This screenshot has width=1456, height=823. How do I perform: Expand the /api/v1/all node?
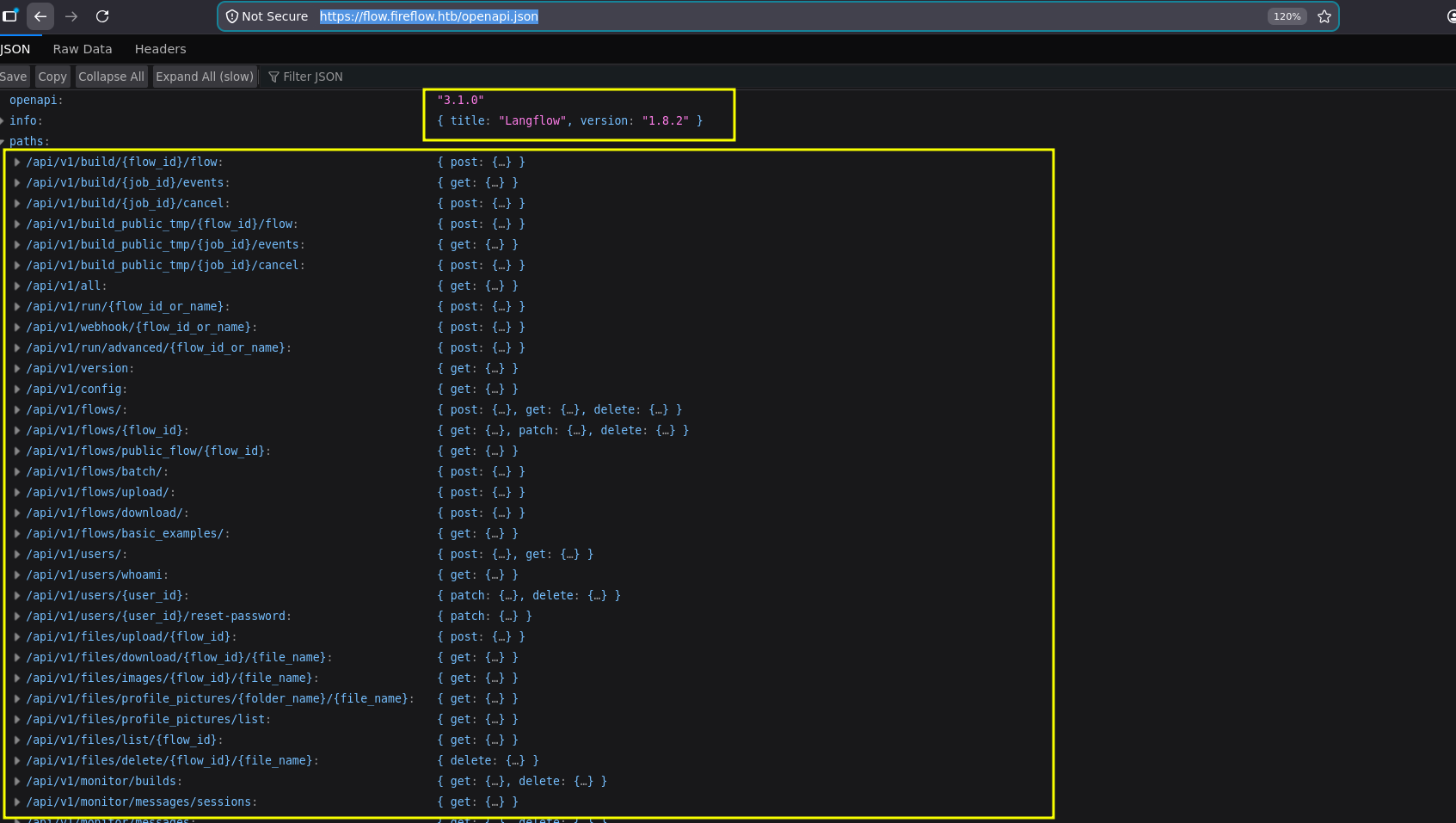click(17, 286)
